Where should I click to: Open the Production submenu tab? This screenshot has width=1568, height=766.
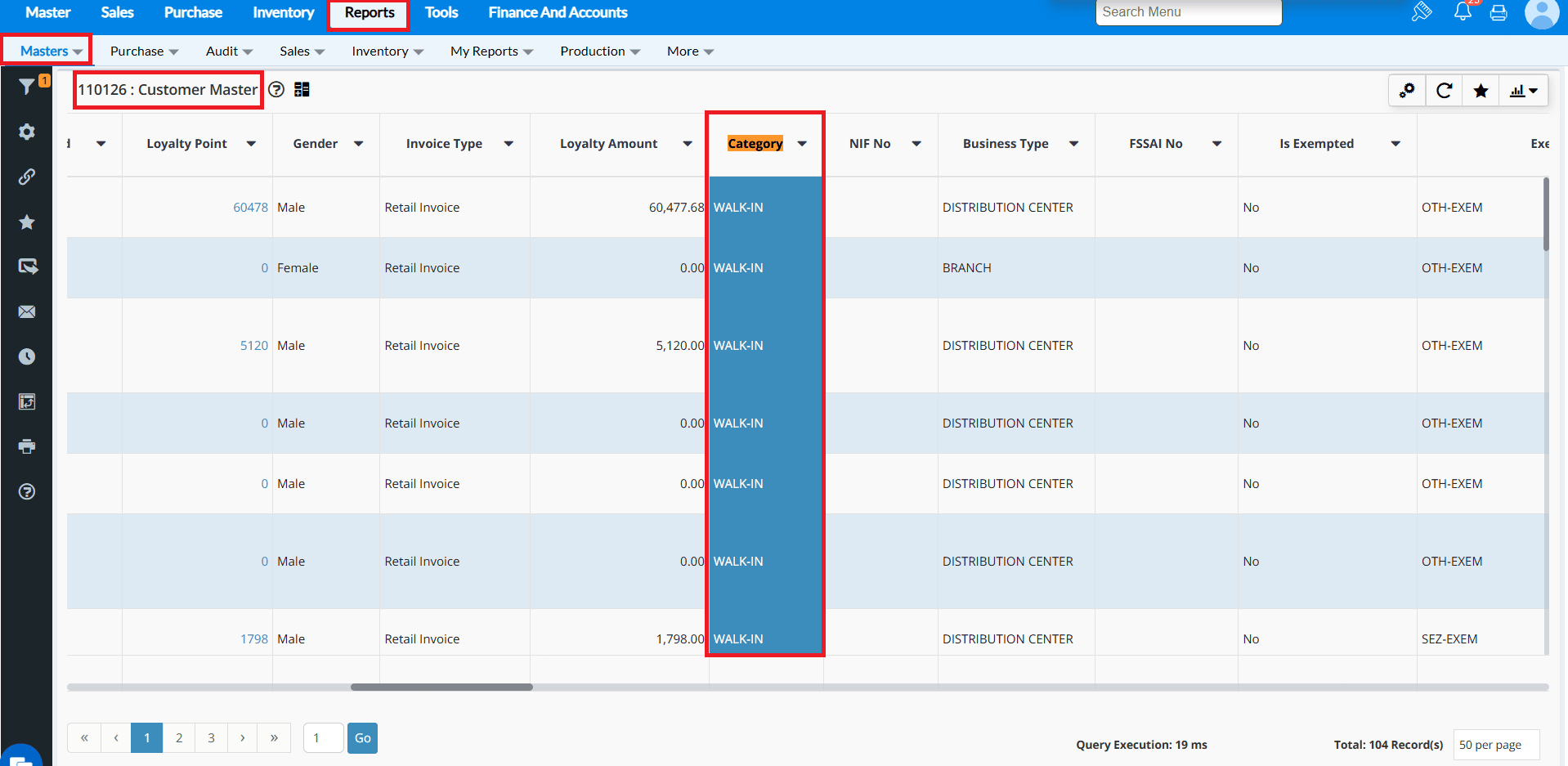coord(599,51)
